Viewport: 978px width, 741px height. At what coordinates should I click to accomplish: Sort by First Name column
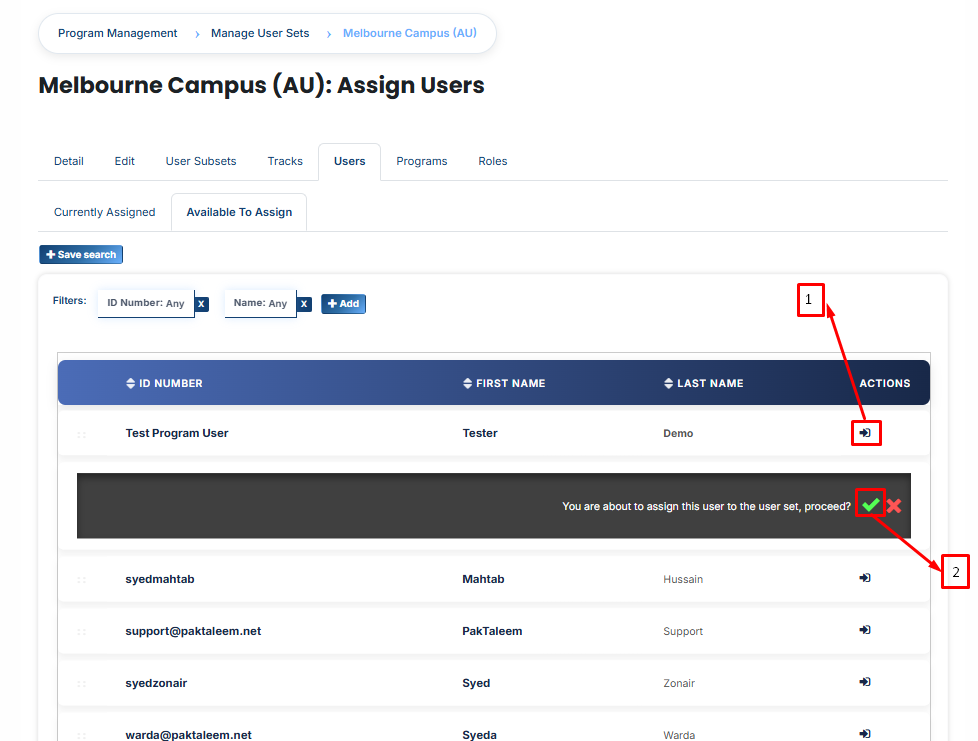click(504, 383)
